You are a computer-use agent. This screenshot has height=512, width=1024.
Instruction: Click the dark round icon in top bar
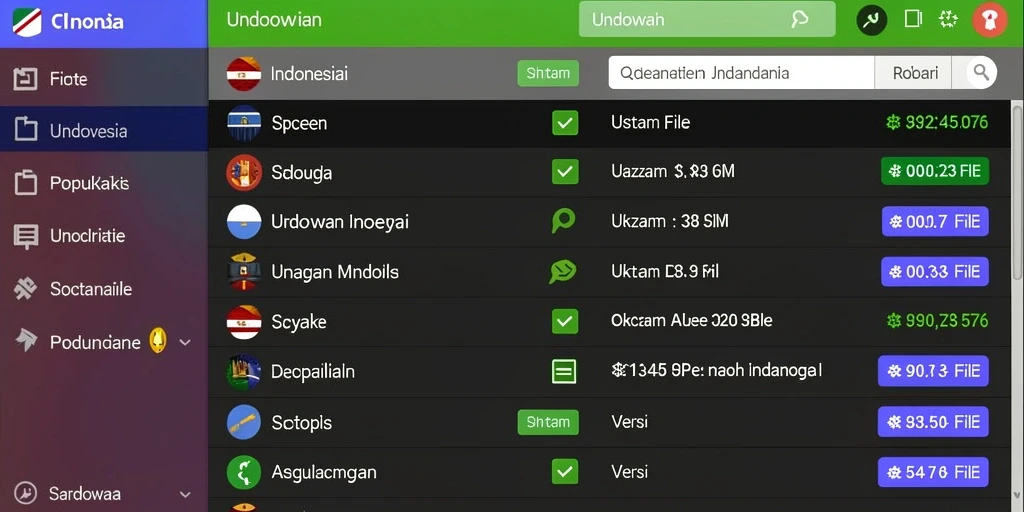pos(871,20)
